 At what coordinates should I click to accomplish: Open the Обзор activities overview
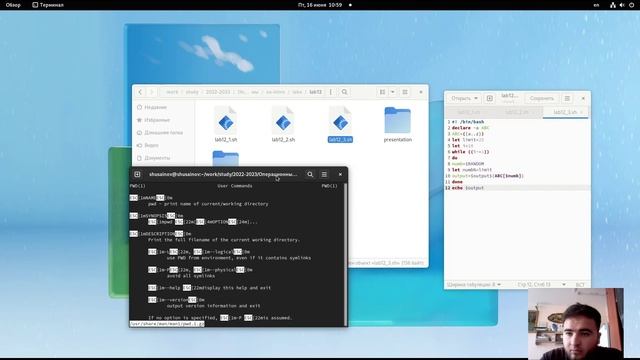(x=13, y=5)
